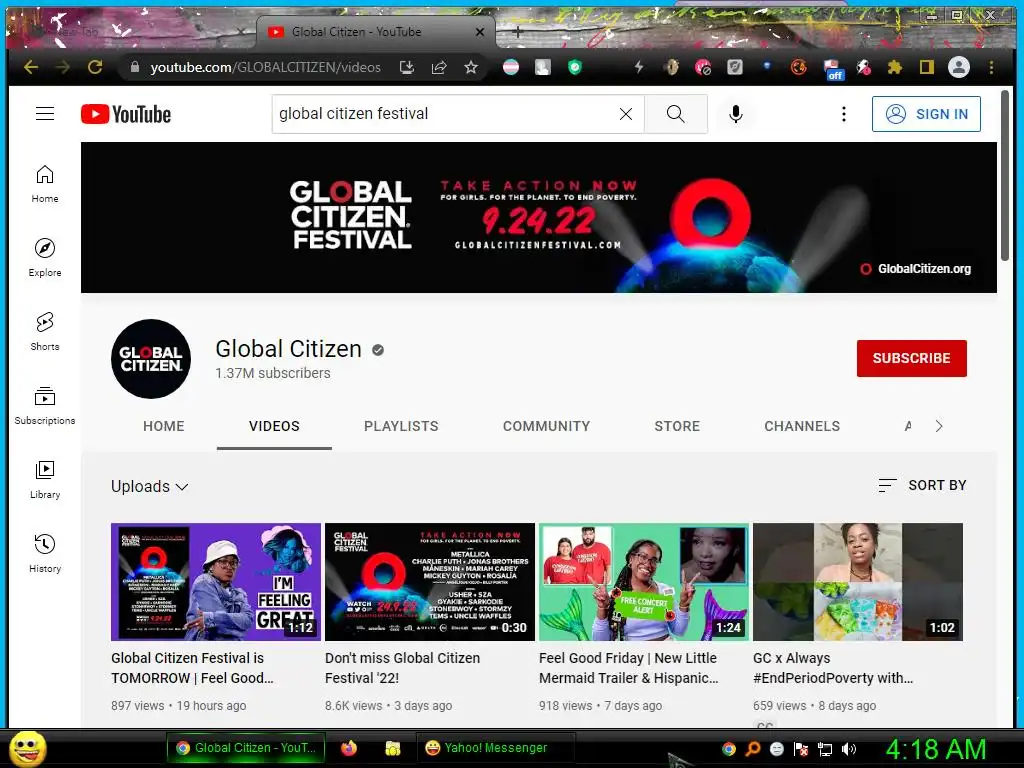Play the 0:30 festival lineup thumbnail
Viewport: 1024px width, 768px height.
(430, 581)
